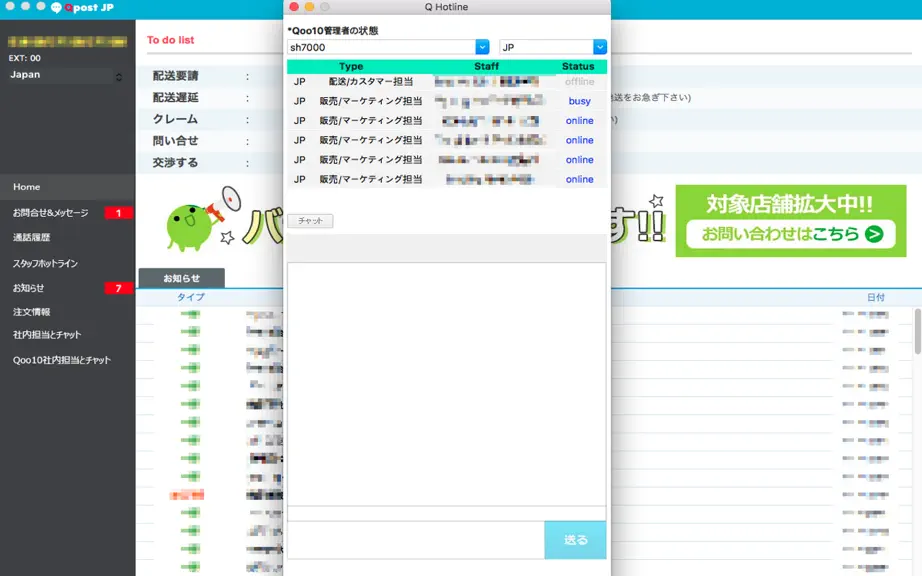Screen dimensions: 922x576
Task: Click the 送る send button
Action: 575,540
